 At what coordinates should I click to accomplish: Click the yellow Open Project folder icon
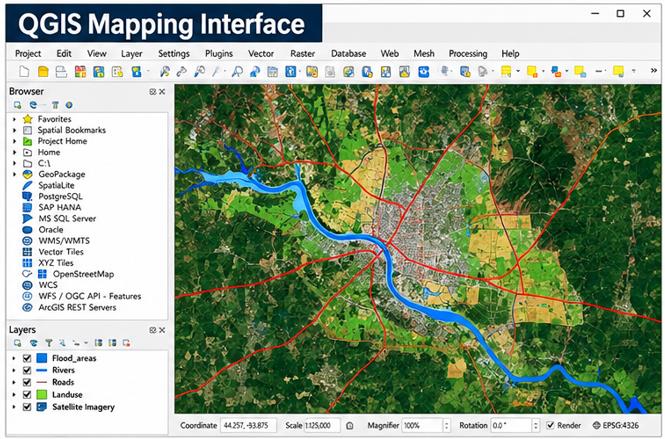point(43,71)
